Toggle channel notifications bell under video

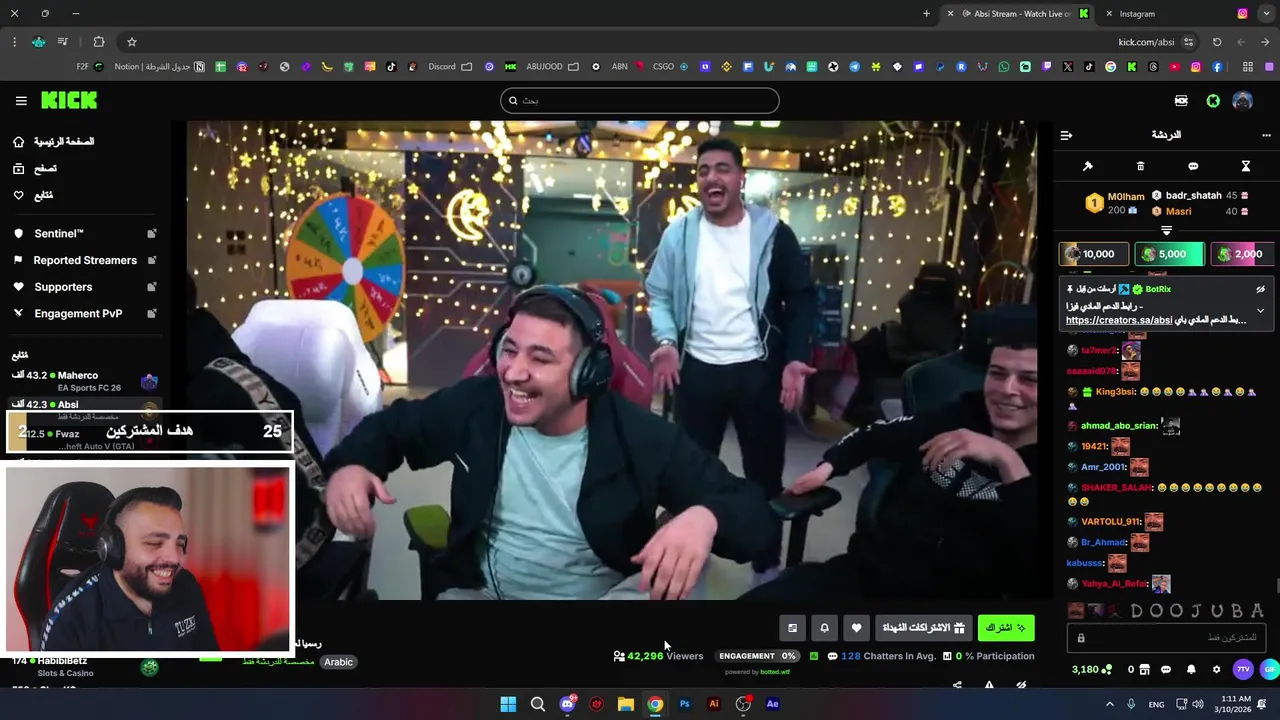824,628
